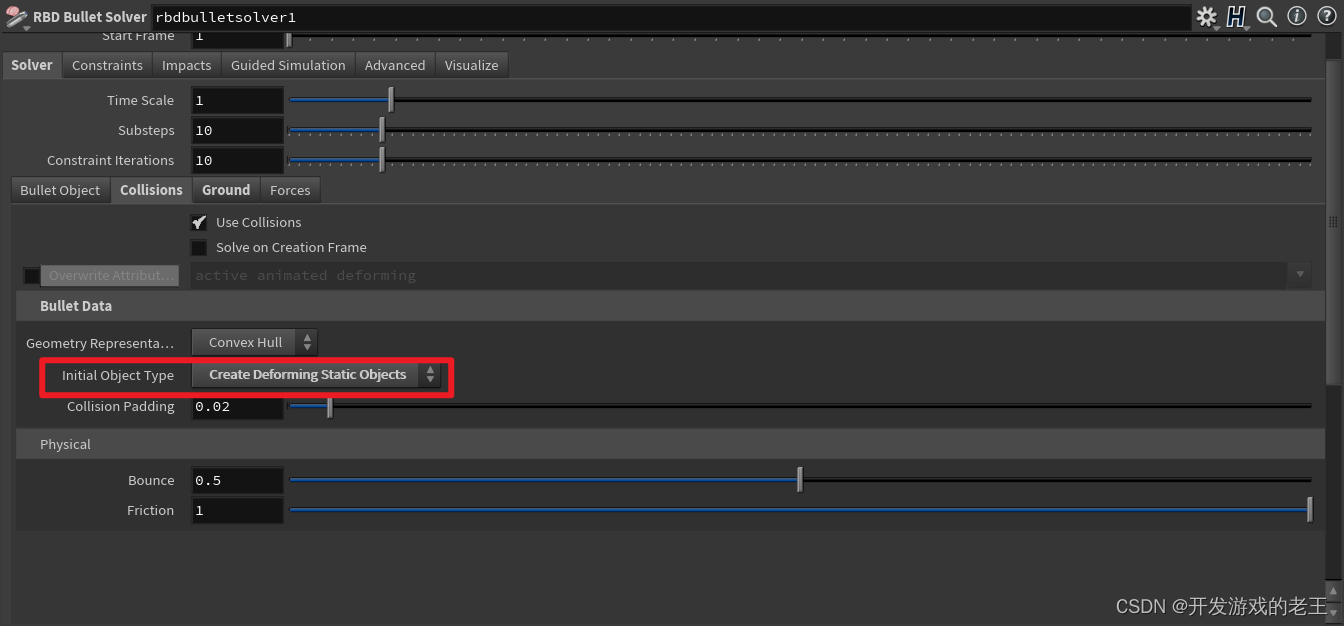Enable the Overwrite Attributes checkbox

point(31,275)
